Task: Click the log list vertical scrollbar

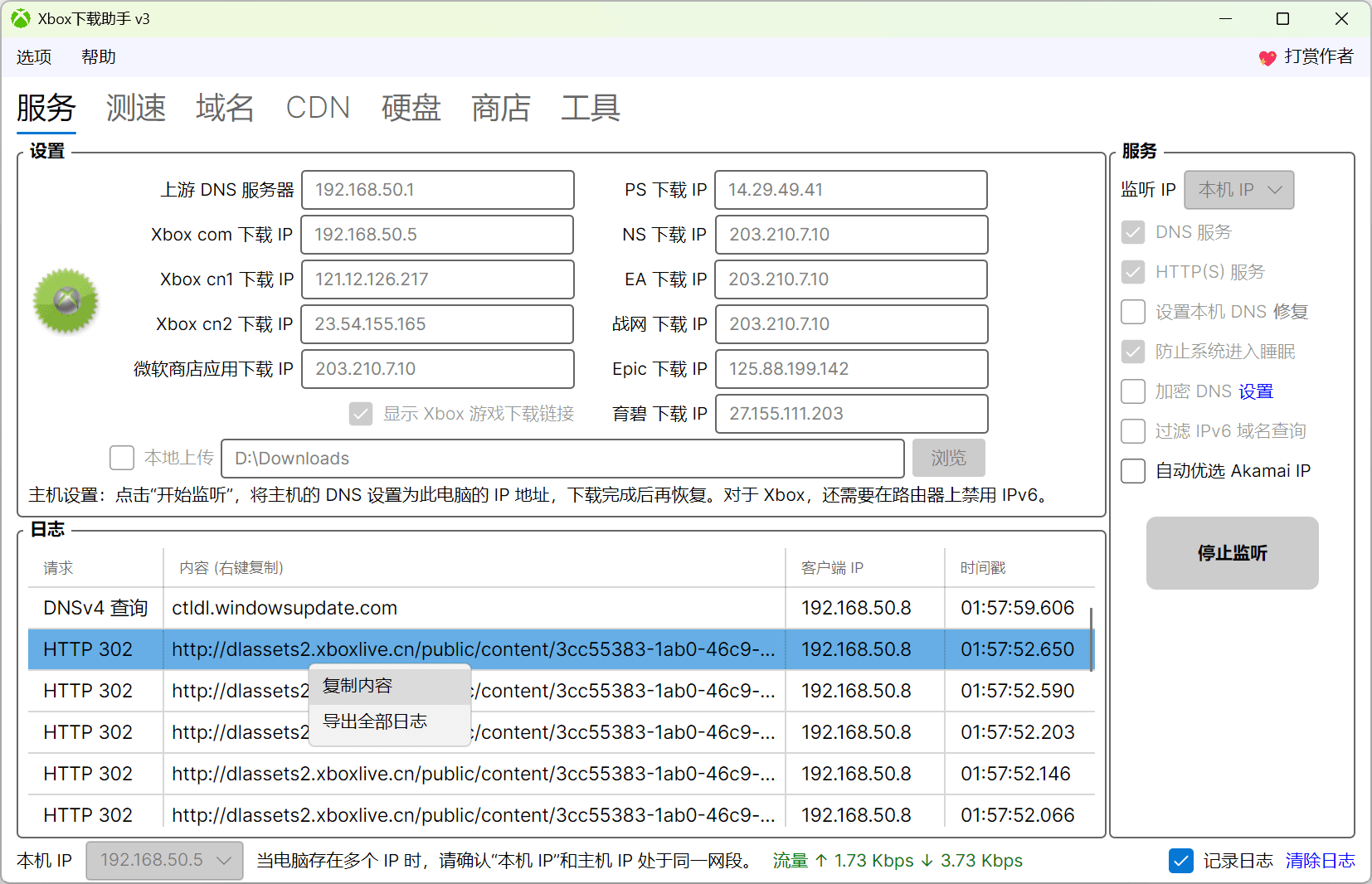Action: tap(1091, 639)
